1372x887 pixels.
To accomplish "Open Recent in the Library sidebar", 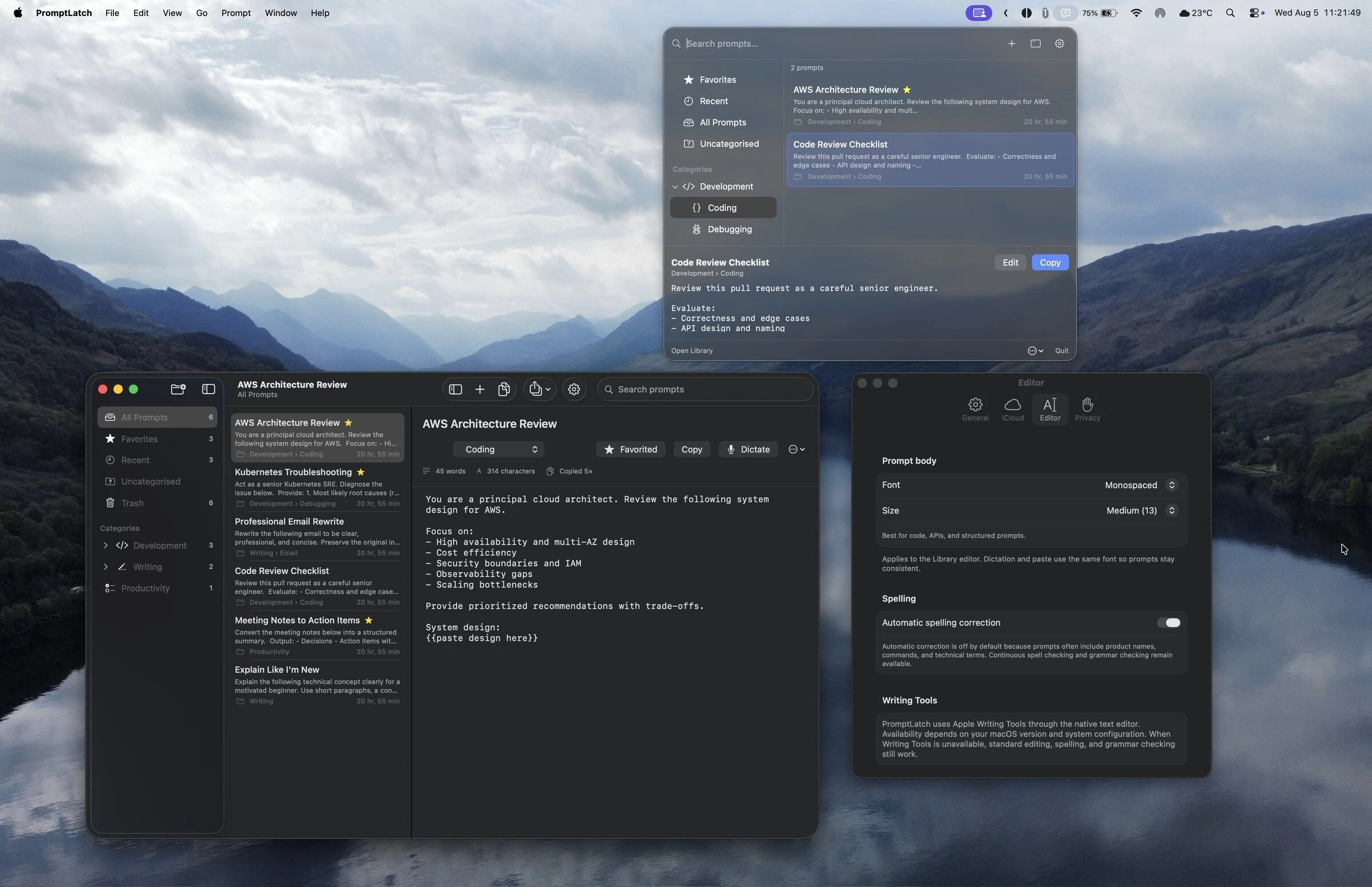I will (x=157, y=460).
